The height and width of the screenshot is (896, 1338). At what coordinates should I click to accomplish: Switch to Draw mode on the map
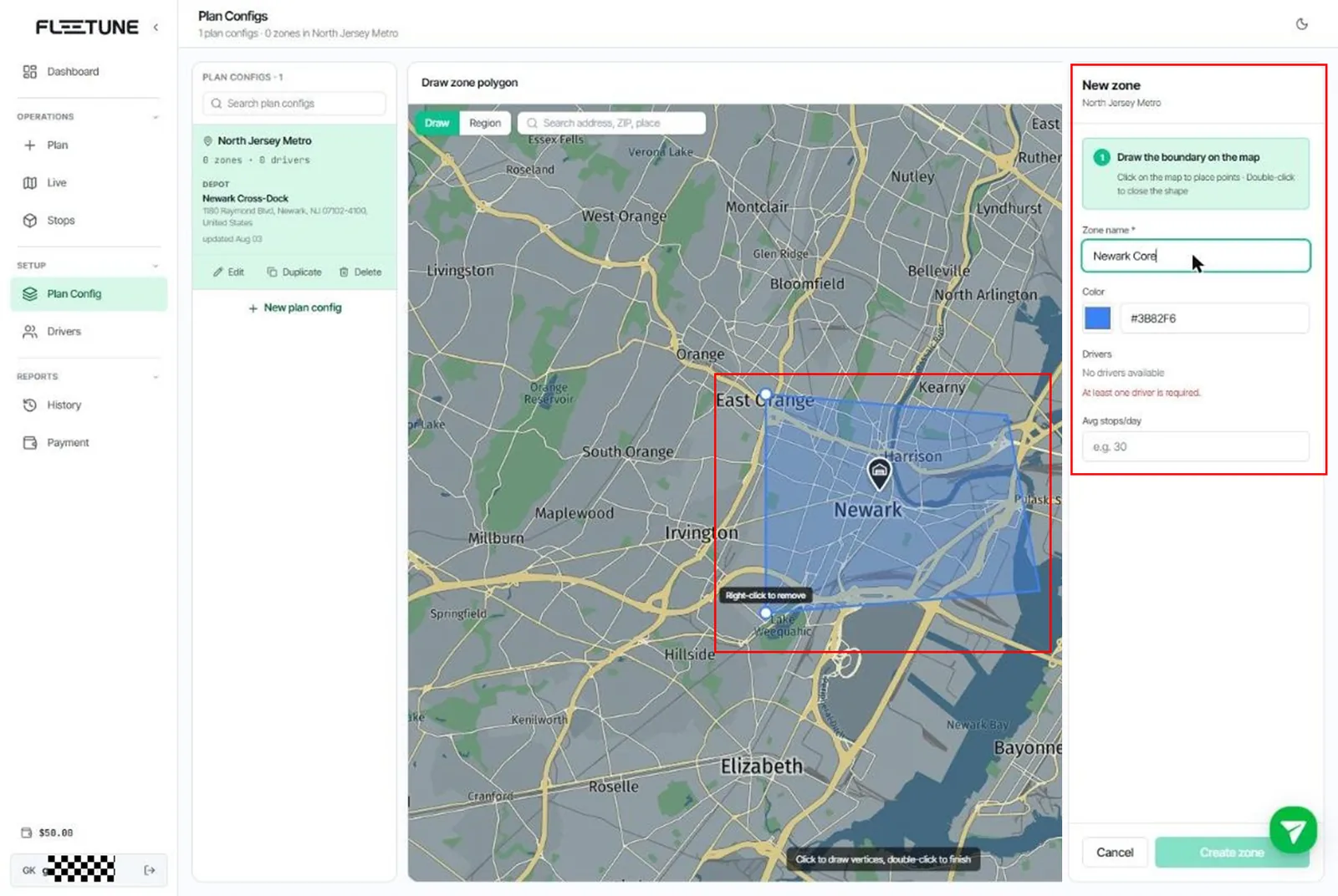tap(437, 123)
